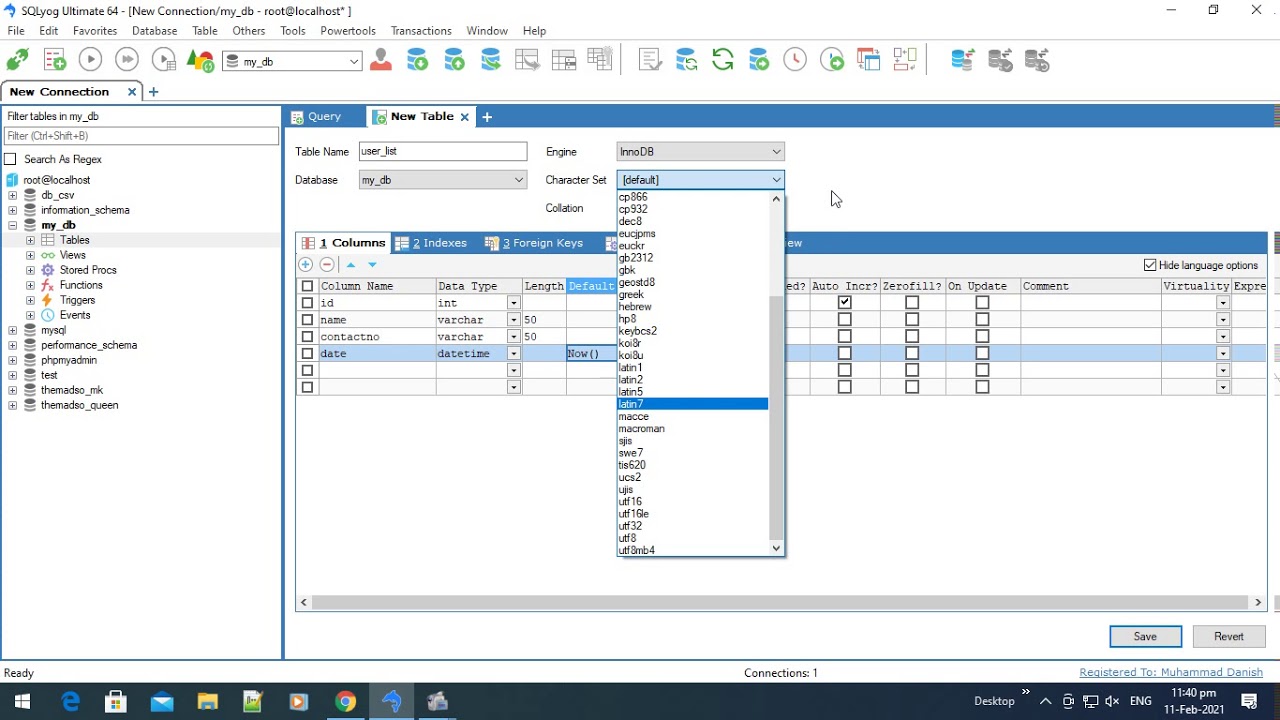The width and height of the screenshot is (1280, 720).
Task: Click the Filter tables input box
Action: [x=141, y=136]
